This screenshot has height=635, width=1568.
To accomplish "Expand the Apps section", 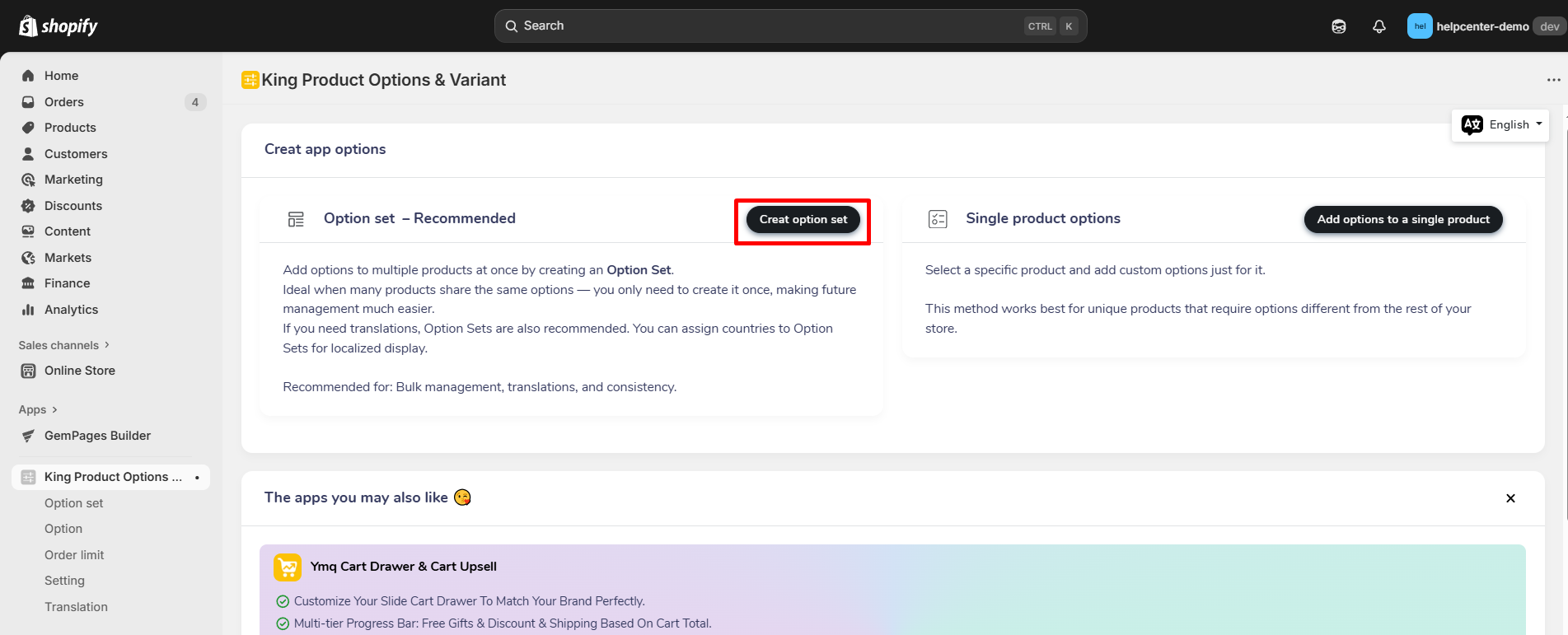I will click(x=38, y=409).
